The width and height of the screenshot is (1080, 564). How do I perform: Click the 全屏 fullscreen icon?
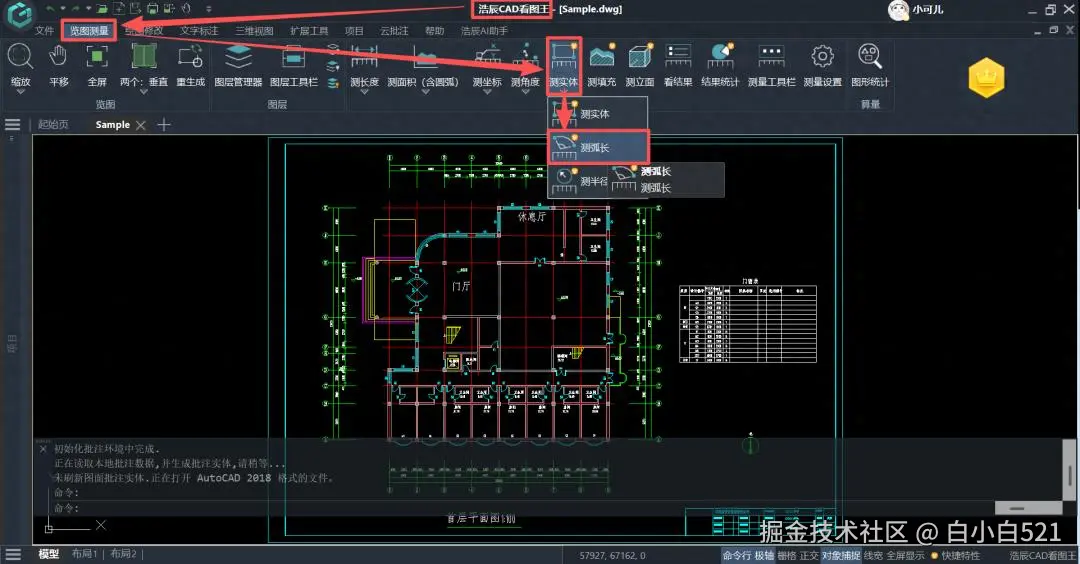click(x=97, y=56)
